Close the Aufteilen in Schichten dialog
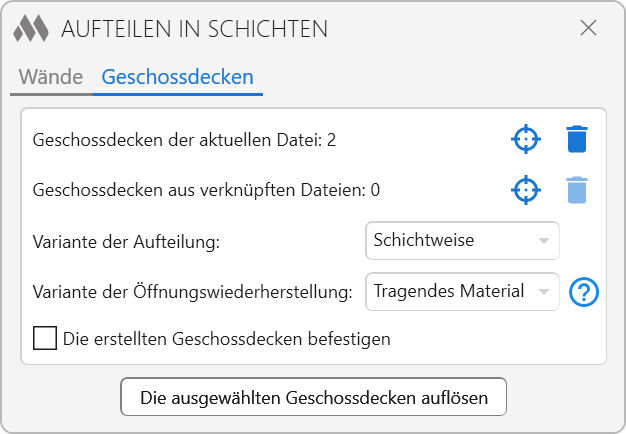The width and height of the screenshot is (626, 434). click(x=589, y=28)
